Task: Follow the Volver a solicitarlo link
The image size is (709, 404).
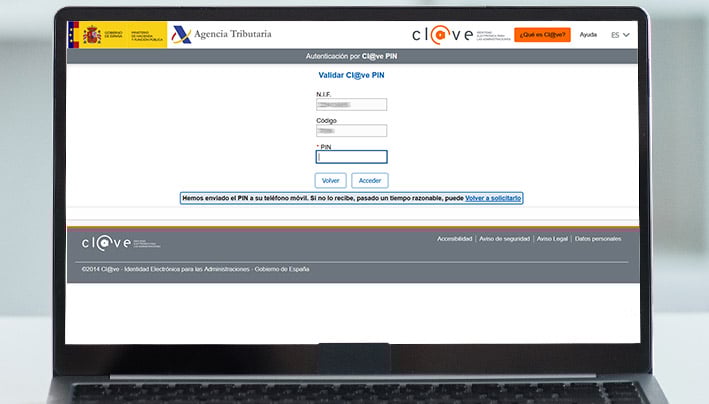Action: click(493, 198)
